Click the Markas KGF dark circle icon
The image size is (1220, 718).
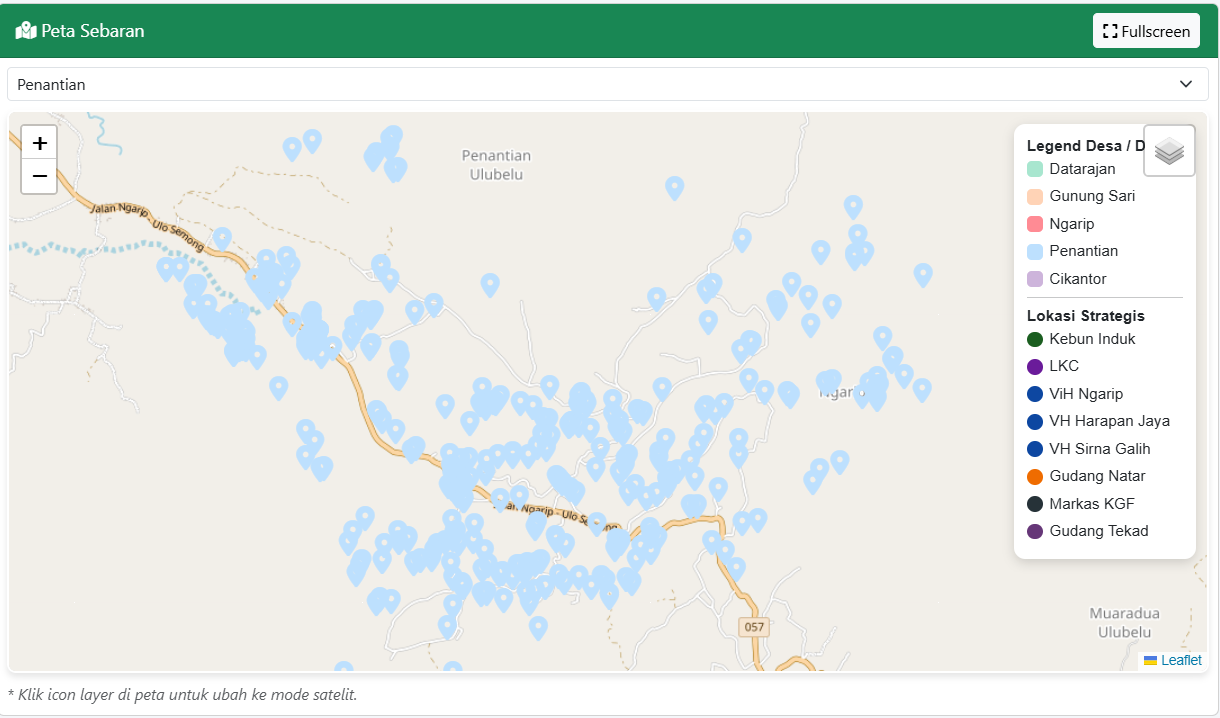click(x=1035, y=504)
